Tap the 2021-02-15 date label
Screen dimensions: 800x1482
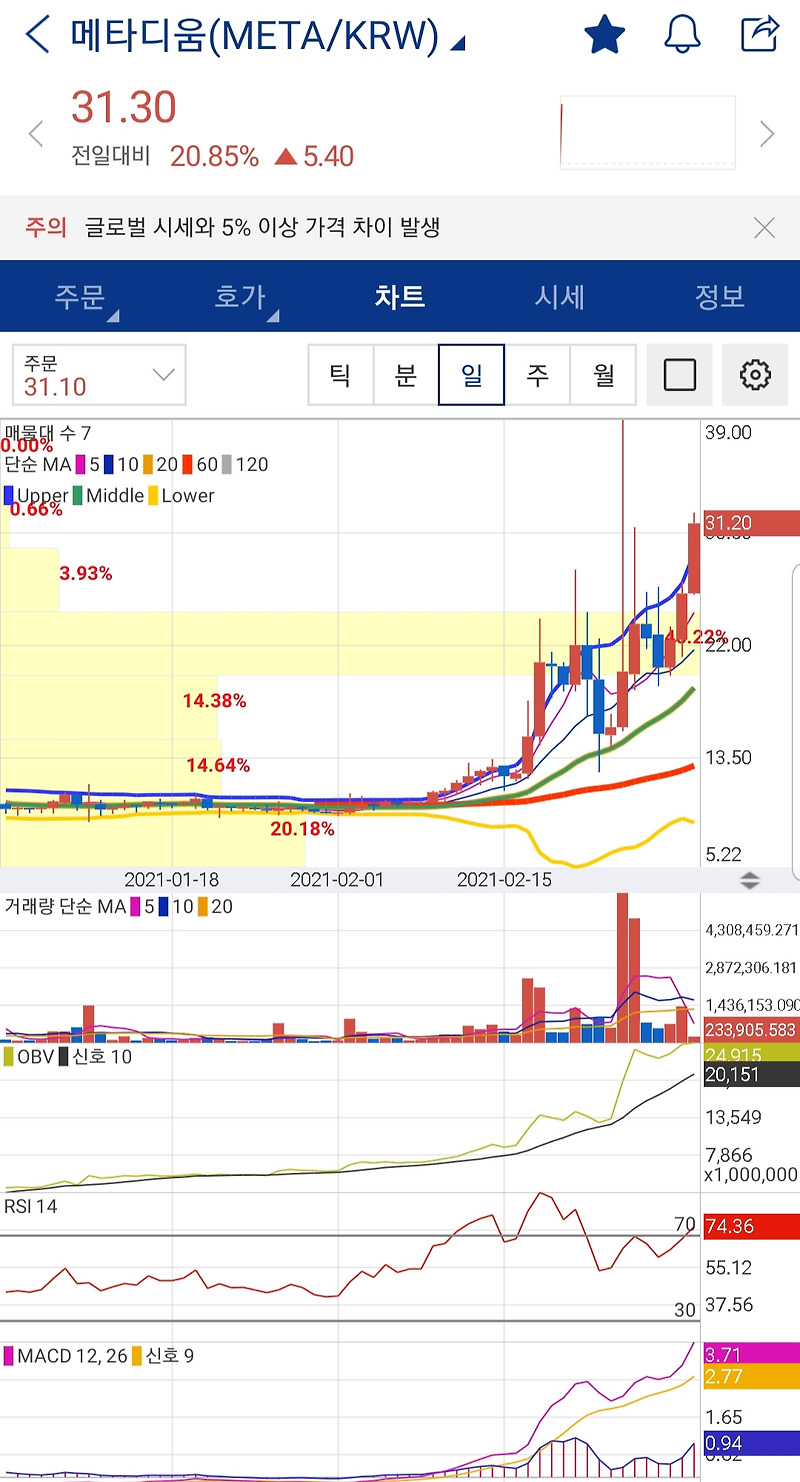pyautogui.click(x=504, y=880)
